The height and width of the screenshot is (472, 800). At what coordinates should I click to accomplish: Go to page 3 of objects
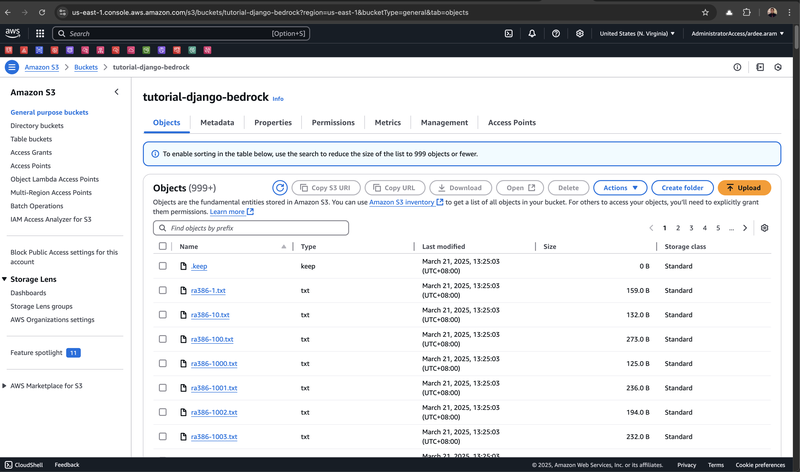click(x=691, y=228)
